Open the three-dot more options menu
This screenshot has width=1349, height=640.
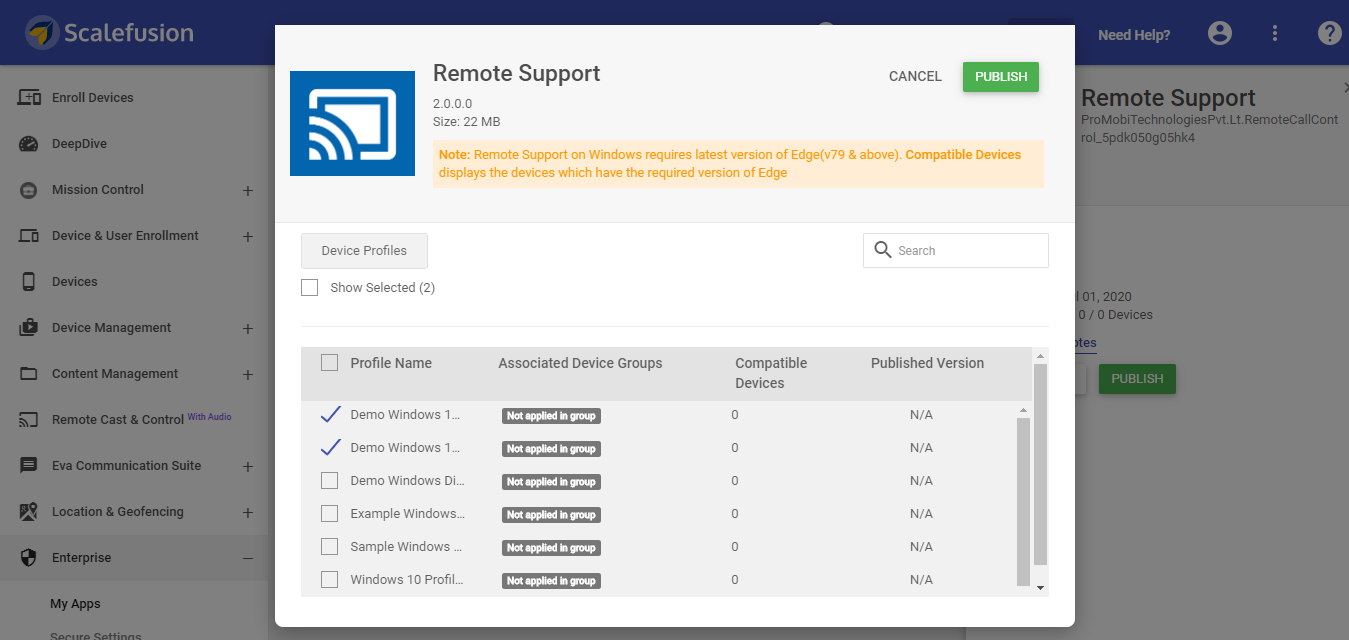pyautogui.click(x=1275, y=33)
